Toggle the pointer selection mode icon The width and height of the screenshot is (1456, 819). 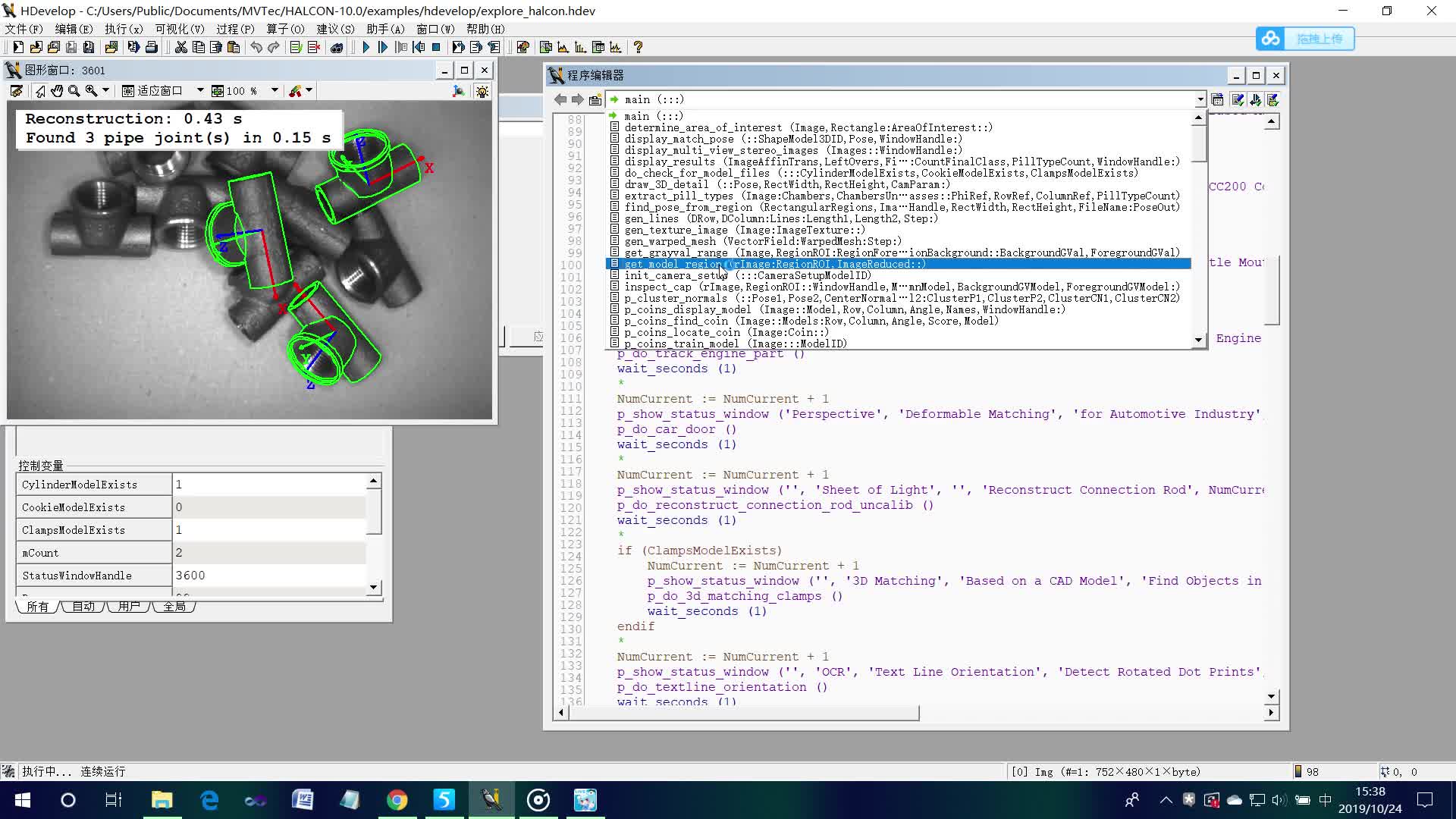click(40, 91)
